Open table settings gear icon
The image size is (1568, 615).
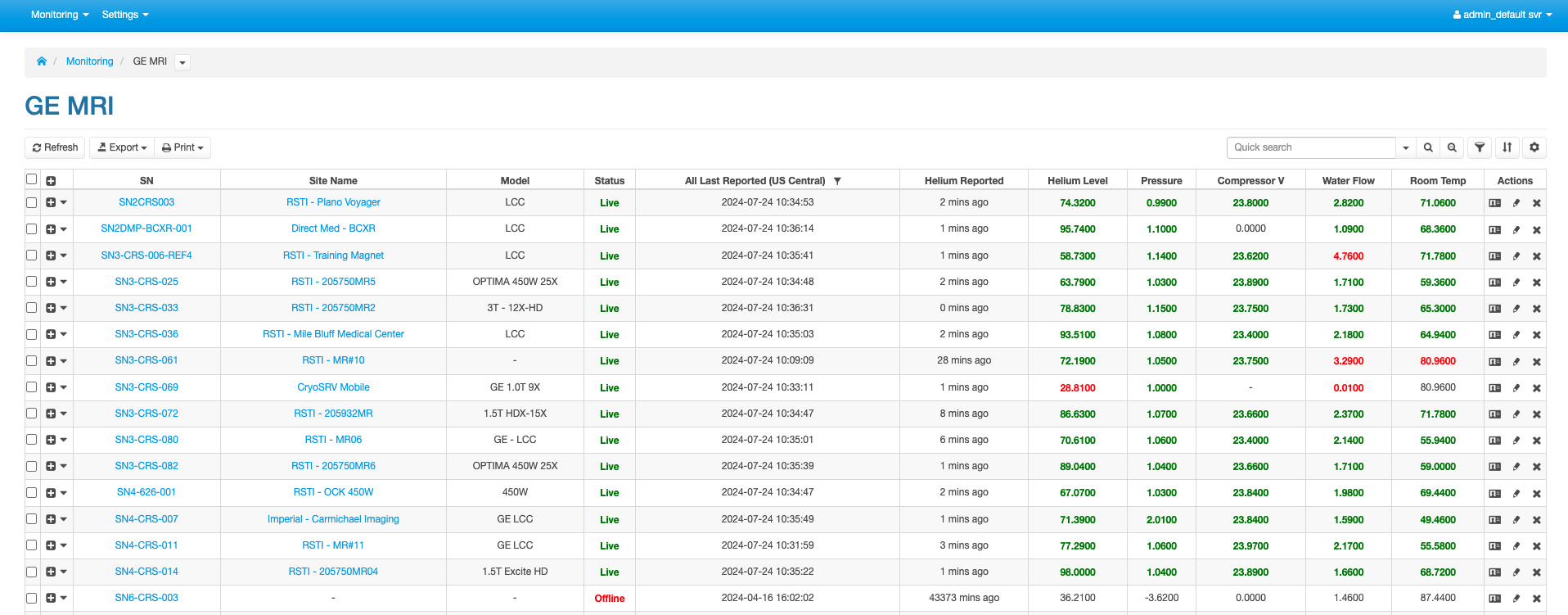[1534, 147]
